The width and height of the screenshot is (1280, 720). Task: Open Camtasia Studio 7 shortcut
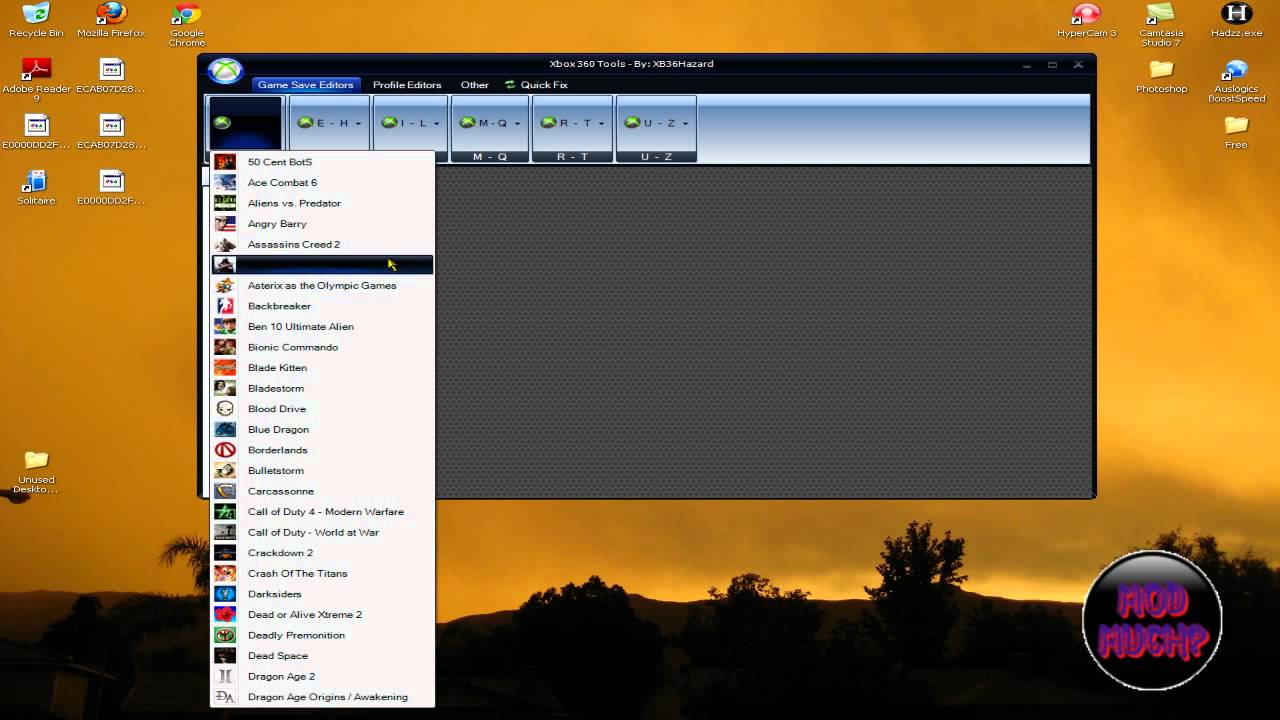point(1161,25)
